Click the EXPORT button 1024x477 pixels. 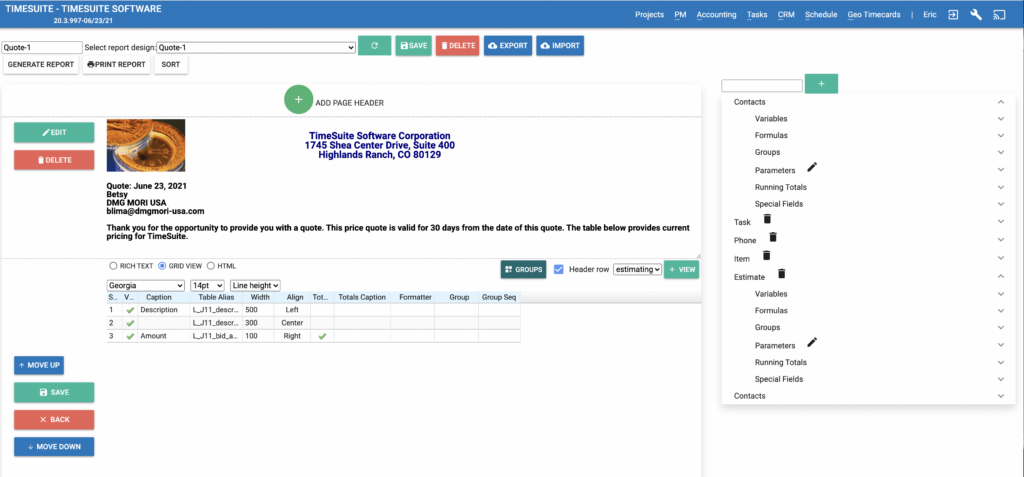pyautogui.click(x=507, y=46)
